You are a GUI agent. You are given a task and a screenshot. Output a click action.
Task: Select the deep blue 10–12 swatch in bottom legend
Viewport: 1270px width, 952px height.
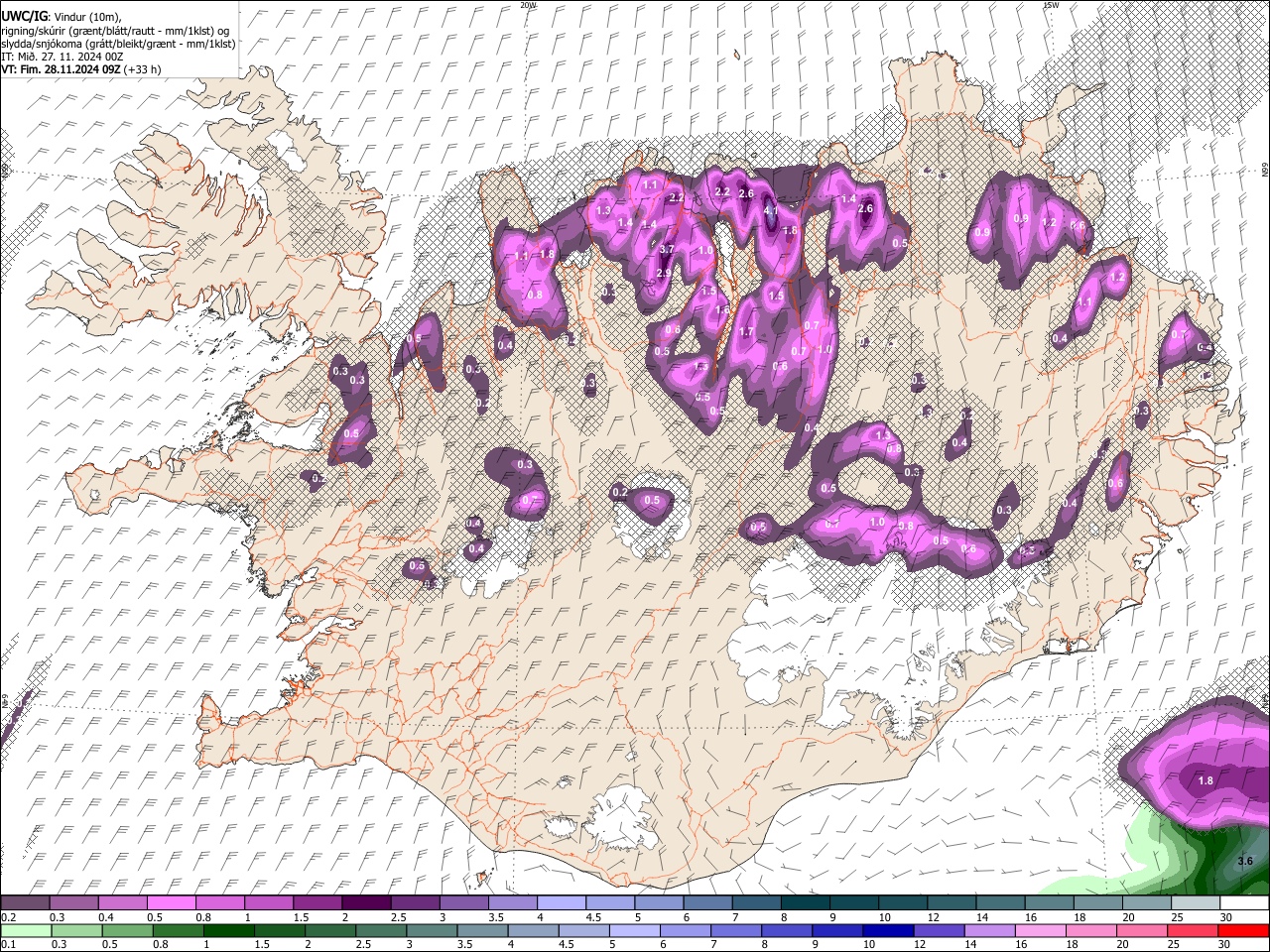[x=887, y=931]
